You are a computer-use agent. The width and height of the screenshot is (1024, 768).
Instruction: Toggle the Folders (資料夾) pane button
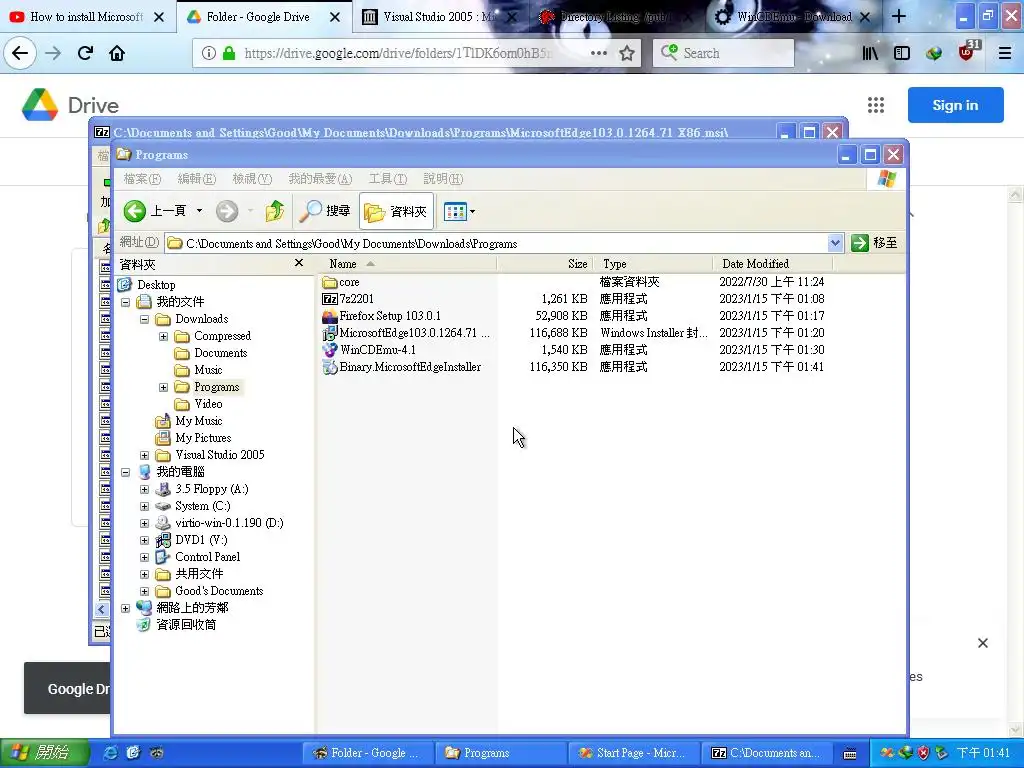click(396, 211)
